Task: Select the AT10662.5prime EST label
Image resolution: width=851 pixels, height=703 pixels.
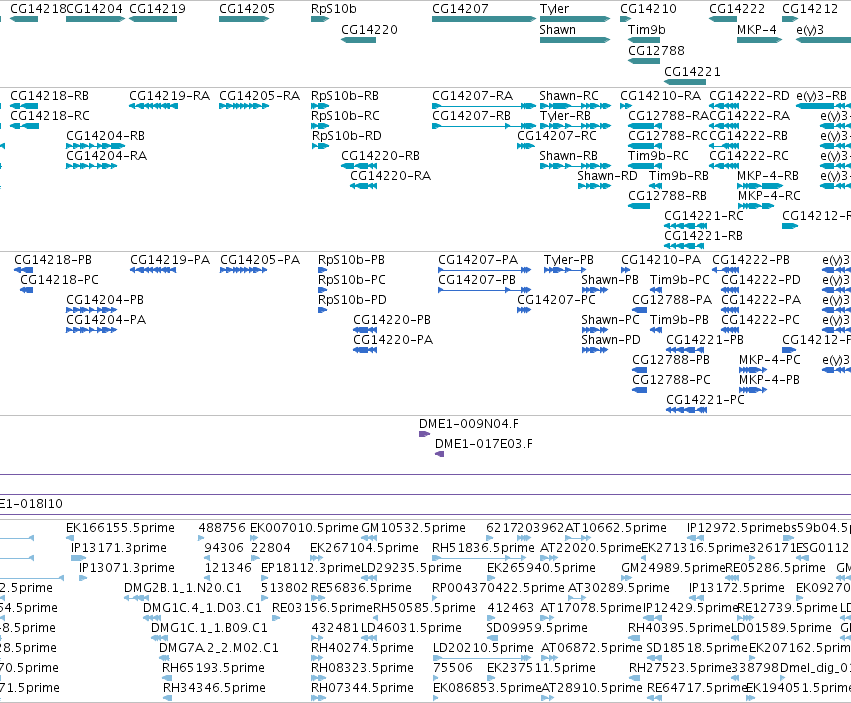Action: (x=615, y=528)
